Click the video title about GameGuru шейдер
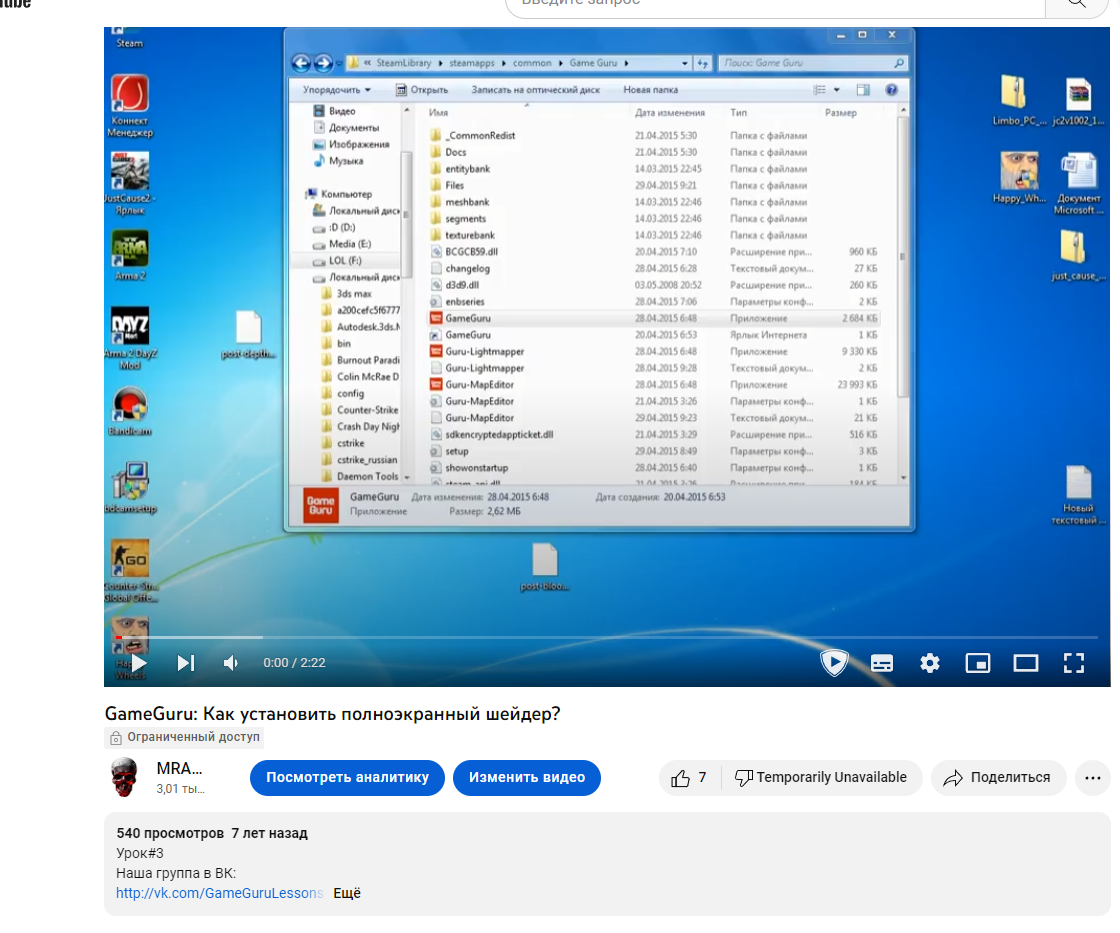1120x933 pixels. [x=332, y=714]
